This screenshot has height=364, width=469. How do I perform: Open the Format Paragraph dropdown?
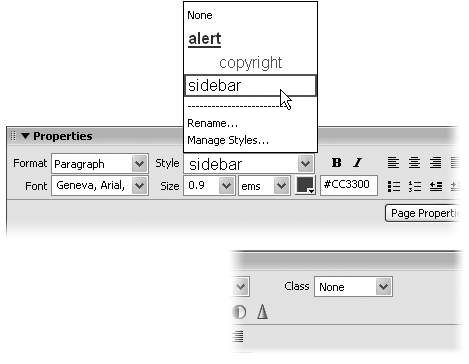coord(100,164)
